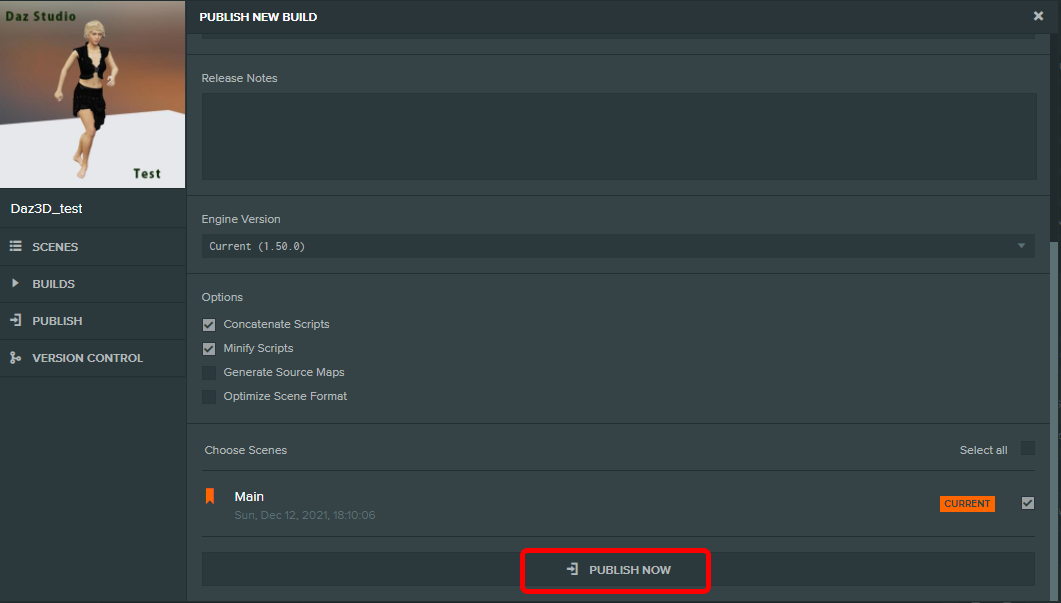Open VERSION CONTROL section
The image size is (1061, 603).
point(93,358)
